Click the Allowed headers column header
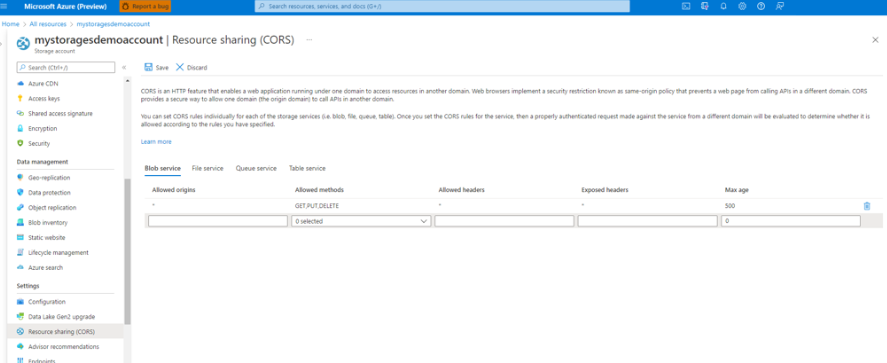Viewport: 887px width, 363px height. (x=462, y=190)
